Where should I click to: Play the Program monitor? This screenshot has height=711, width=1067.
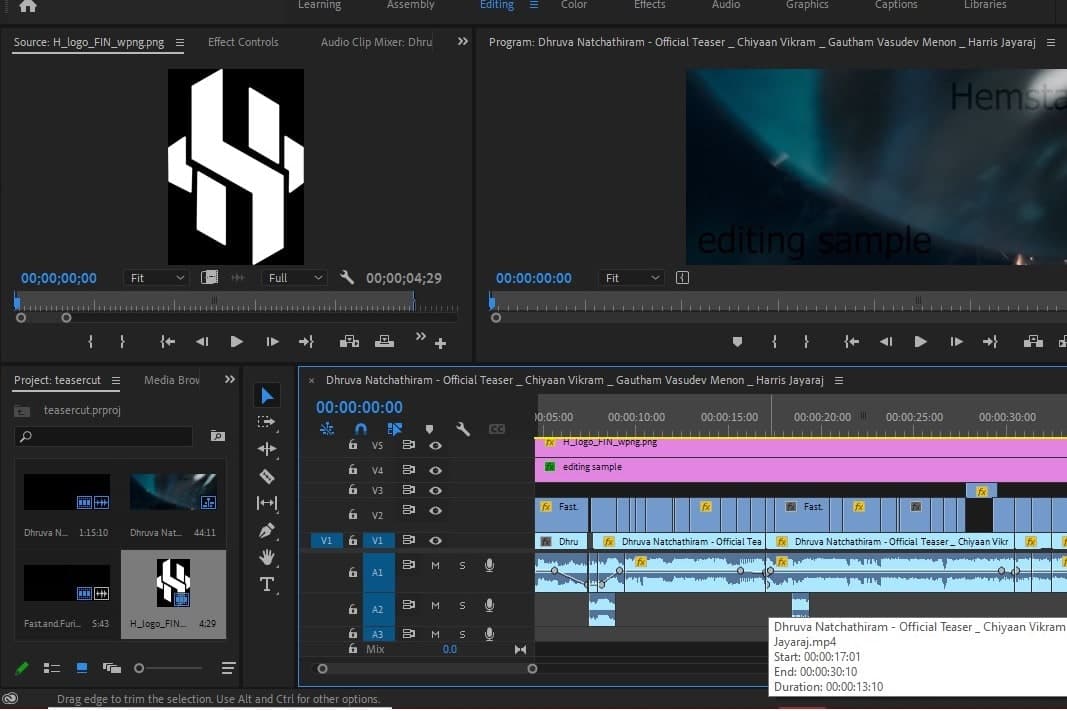point(920,342)
